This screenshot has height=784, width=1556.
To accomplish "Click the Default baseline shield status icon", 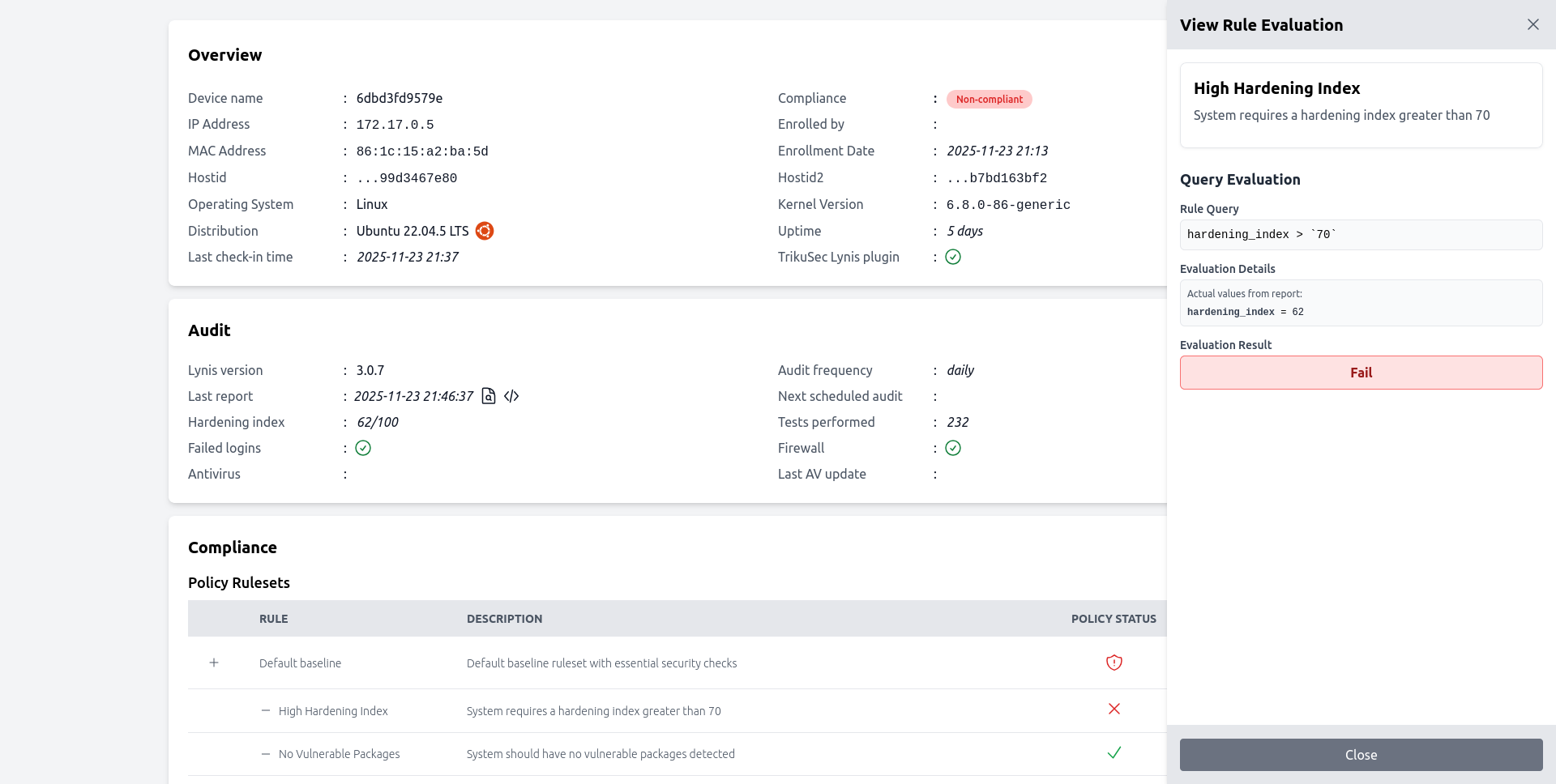I will point(1114,663).
